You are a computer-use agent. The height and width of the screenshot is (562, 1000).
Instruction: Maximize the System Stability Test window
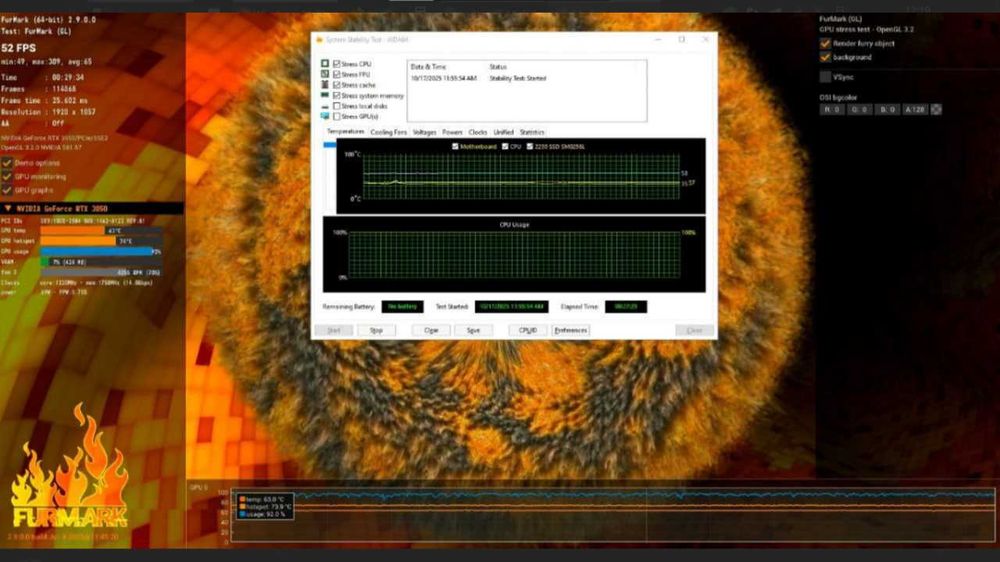coord(681,40)
